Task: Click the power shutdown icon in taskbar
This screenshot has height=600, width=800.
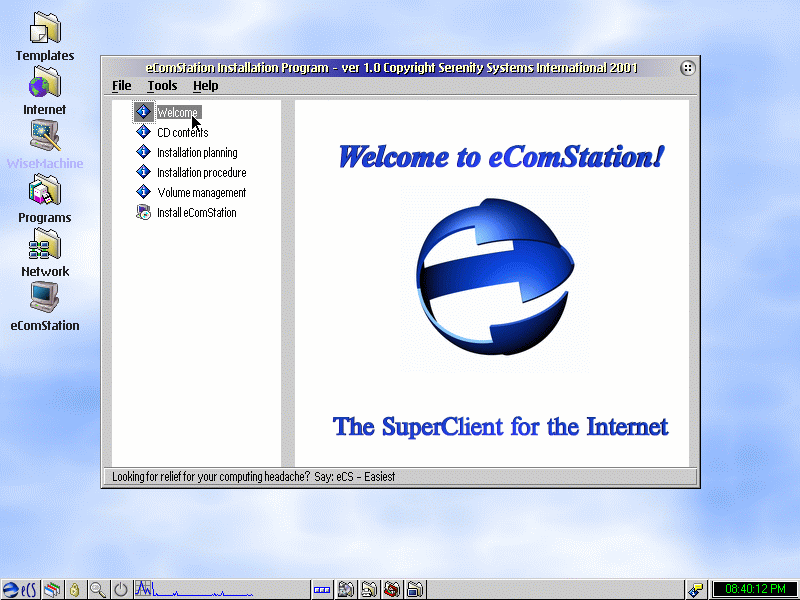Action: tap(120, 590)
